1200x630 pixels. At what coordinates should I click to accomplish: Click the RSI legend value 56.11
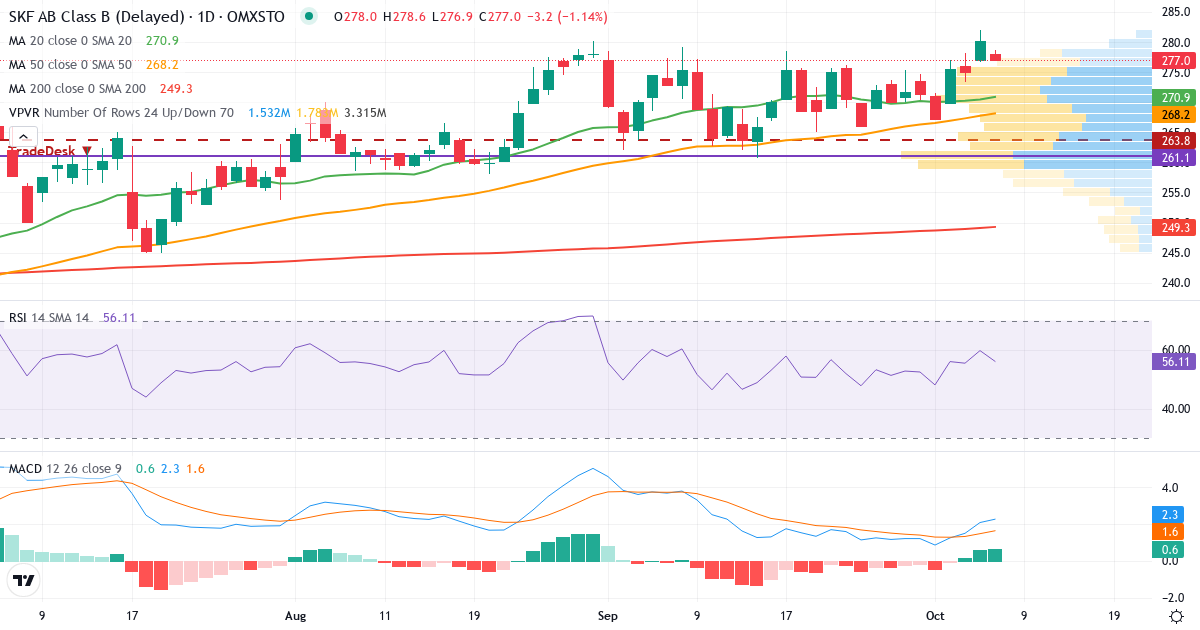tap(118, 318)
